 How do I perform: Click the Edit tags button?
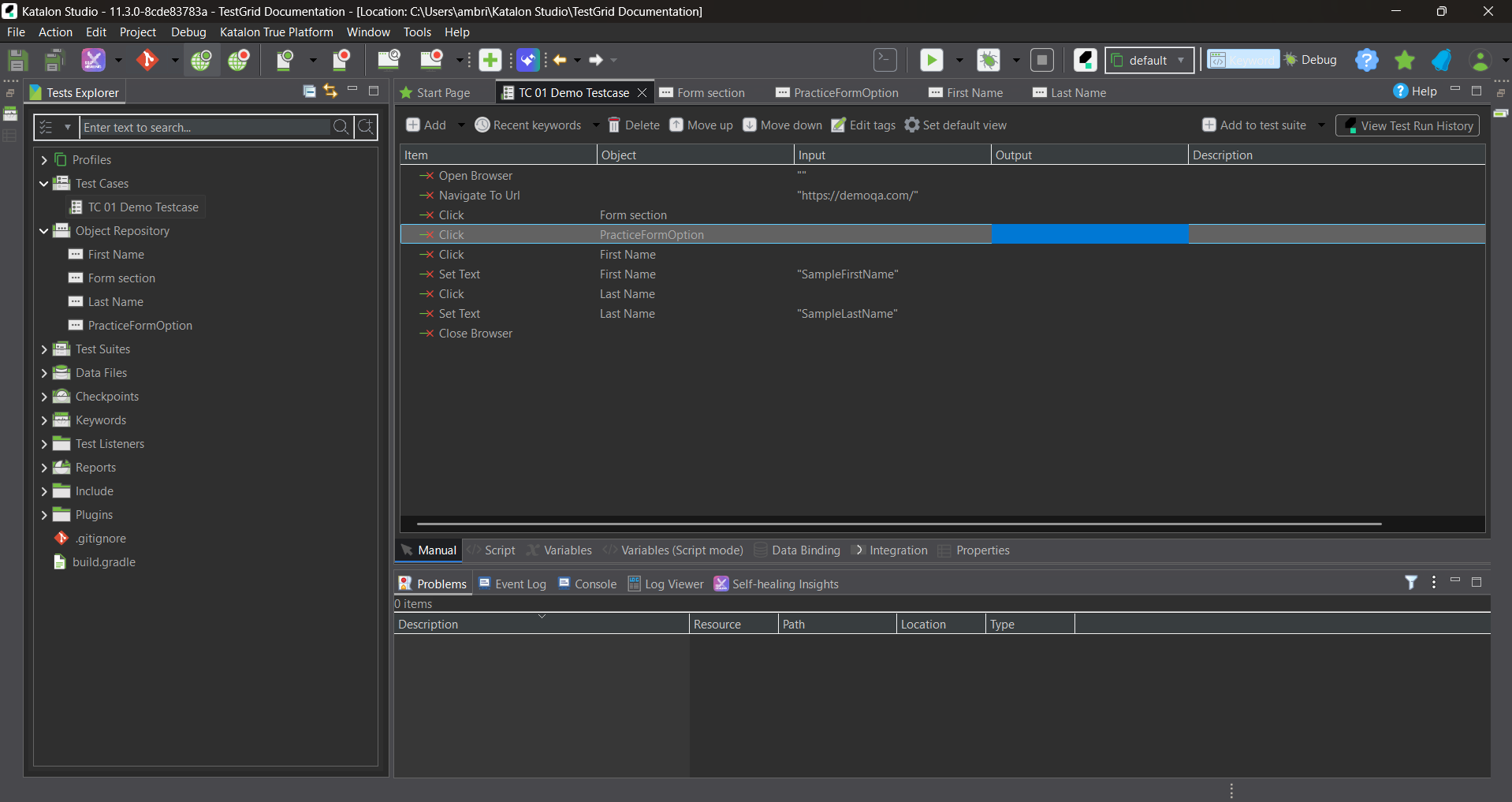pos(863,125)
